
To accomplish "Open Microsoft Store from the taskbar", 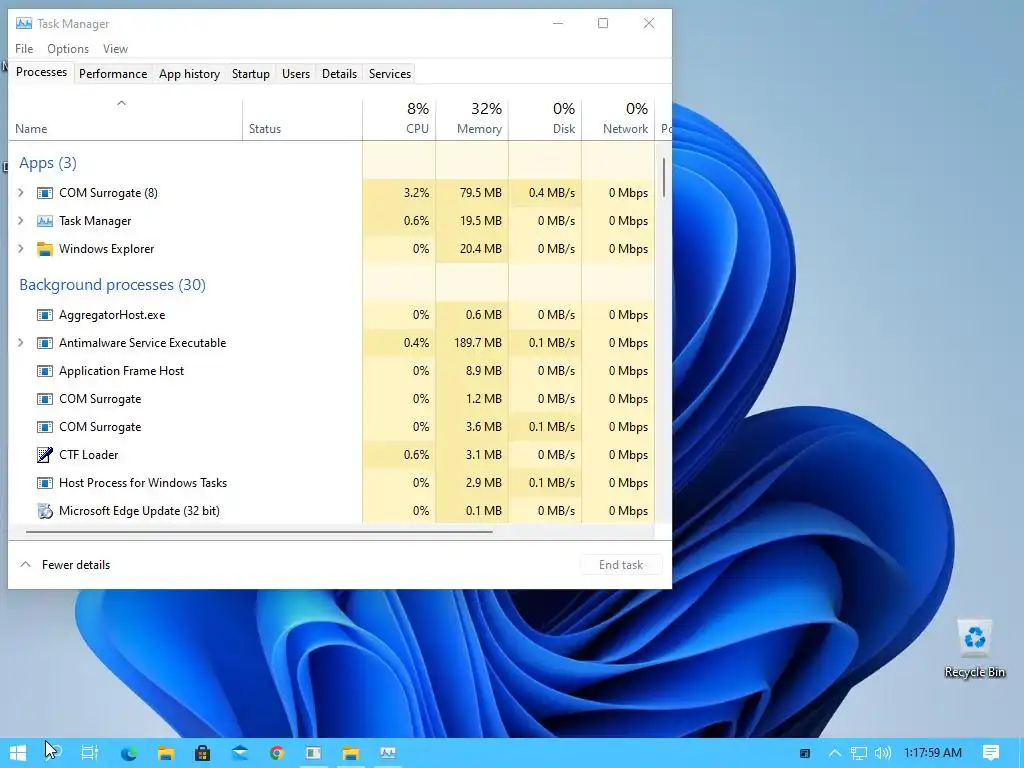I will (202, 753).
